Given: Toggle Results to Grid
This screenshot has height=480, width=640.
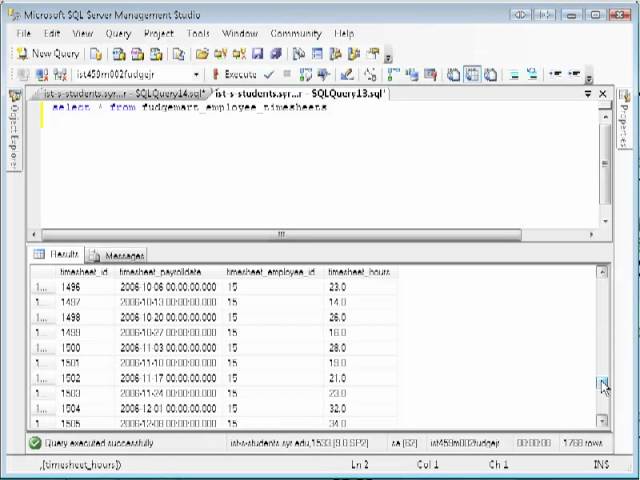Looking at the screenshot, I should (x=472, y=75).
